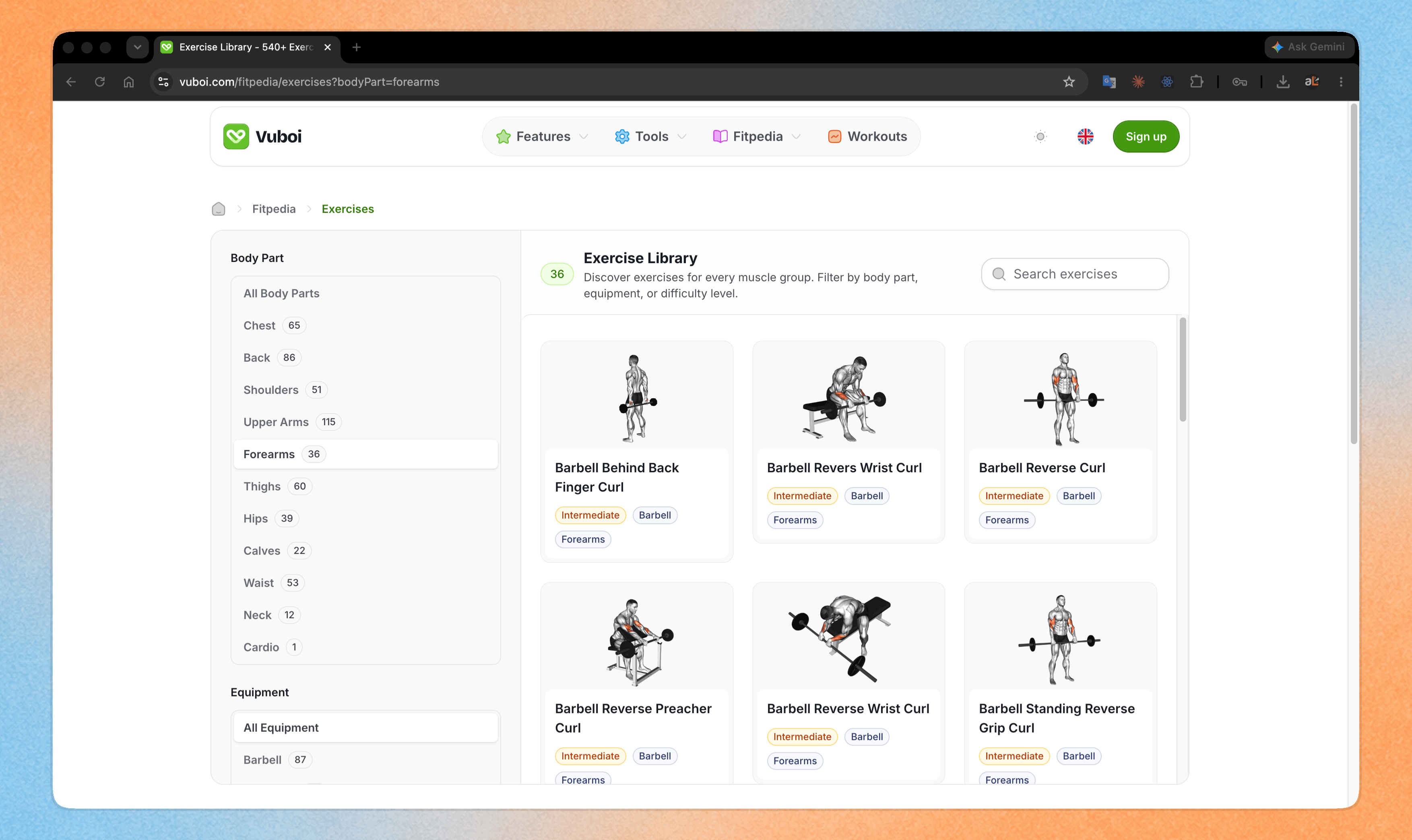This screenshot has width=1412, height=840.
Task: Open the Workouts nav item
Action: point(867,136)
